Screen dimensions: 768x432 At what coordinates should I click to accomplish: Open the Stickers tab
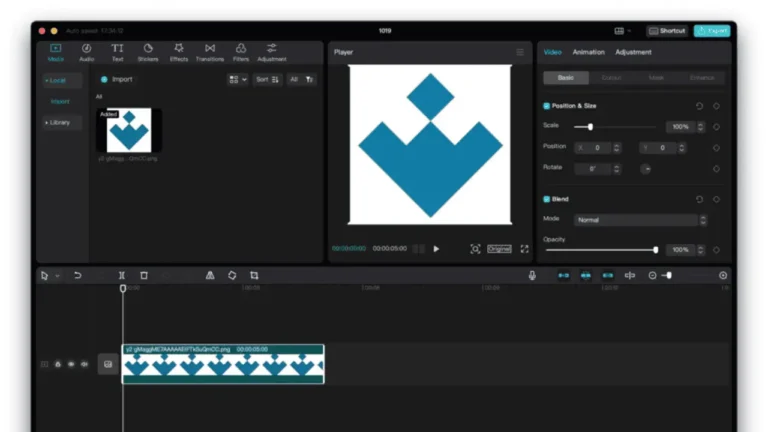[148, 52]
